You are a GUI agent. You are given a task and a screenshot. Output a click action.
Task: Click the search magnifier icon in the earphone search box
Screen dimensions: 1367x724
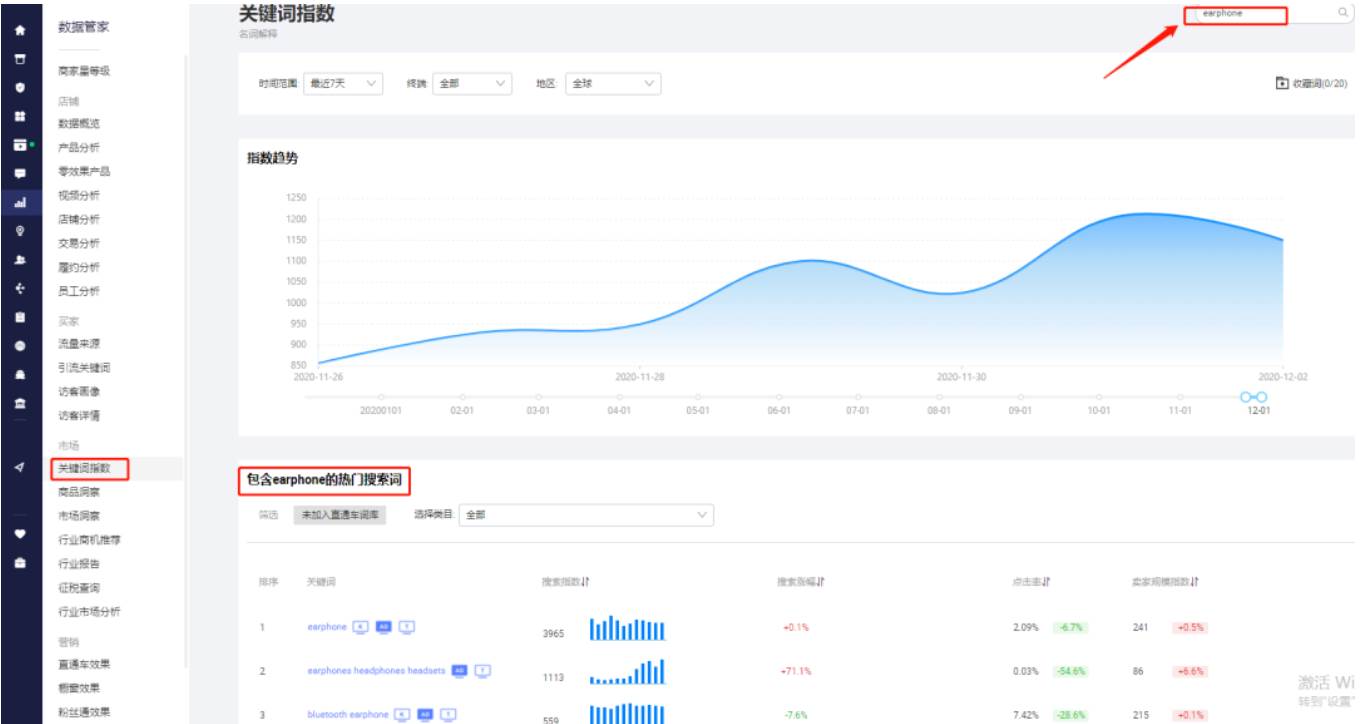1342,13
